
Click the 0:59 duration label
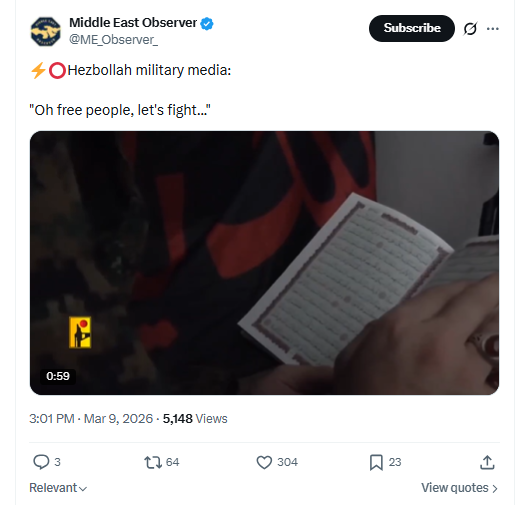[x=58, y=376]
